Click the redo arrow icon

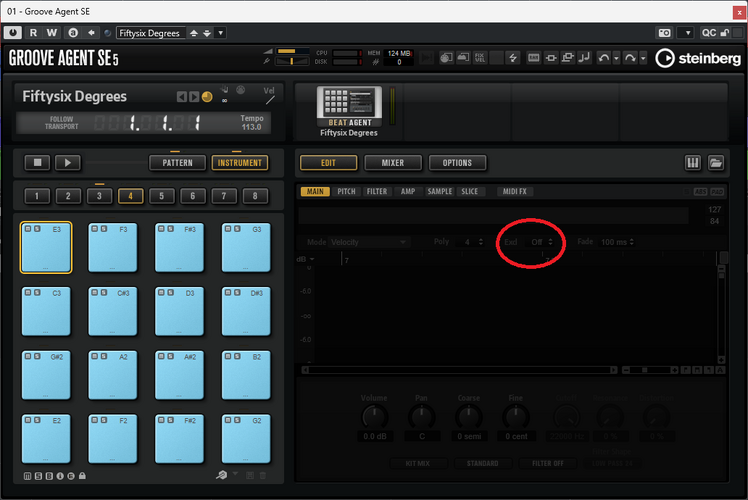click(630, 58)
